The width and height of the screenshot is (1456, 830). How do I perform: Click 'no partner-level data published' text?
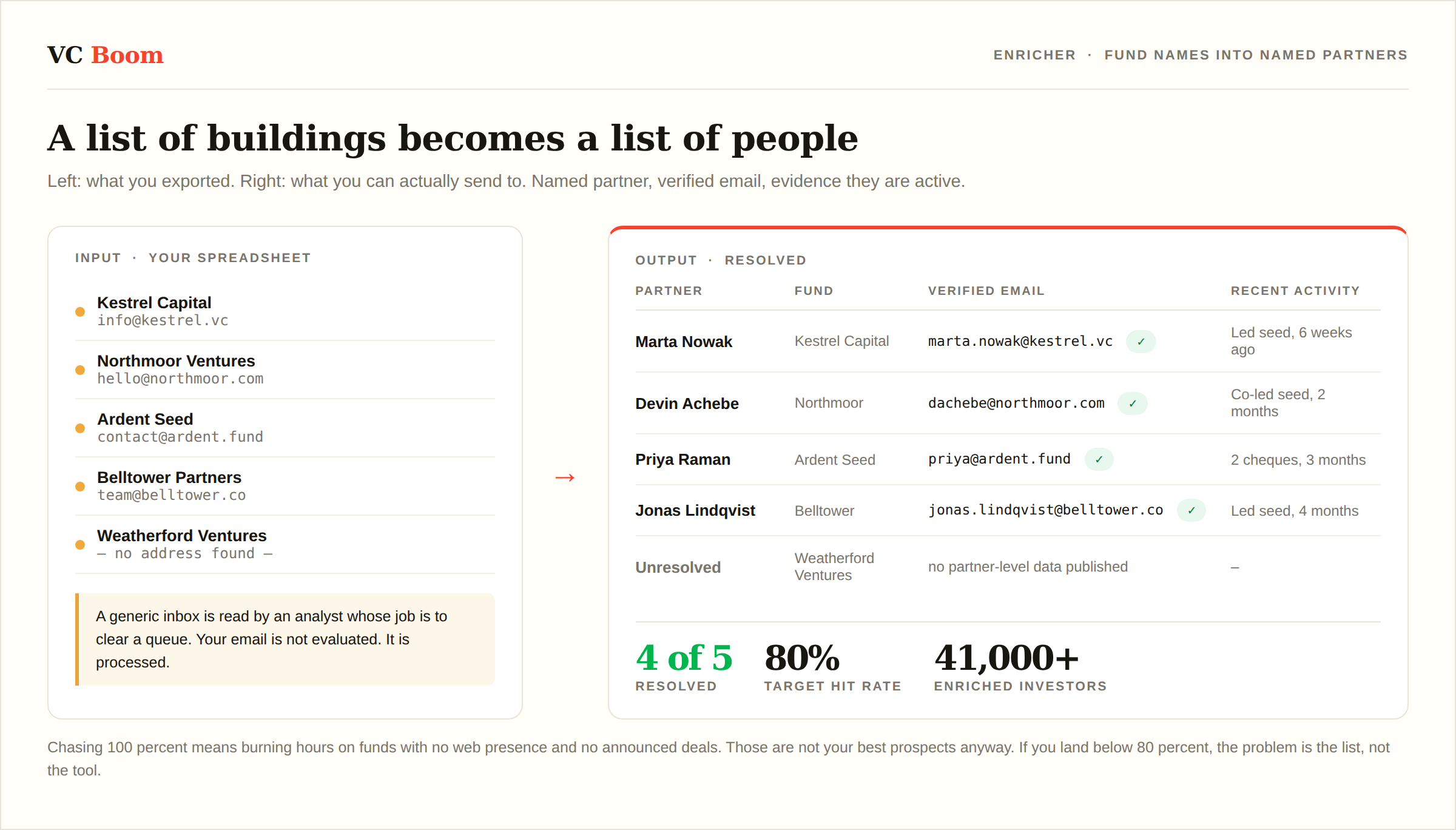click(x=1028, y=567)
